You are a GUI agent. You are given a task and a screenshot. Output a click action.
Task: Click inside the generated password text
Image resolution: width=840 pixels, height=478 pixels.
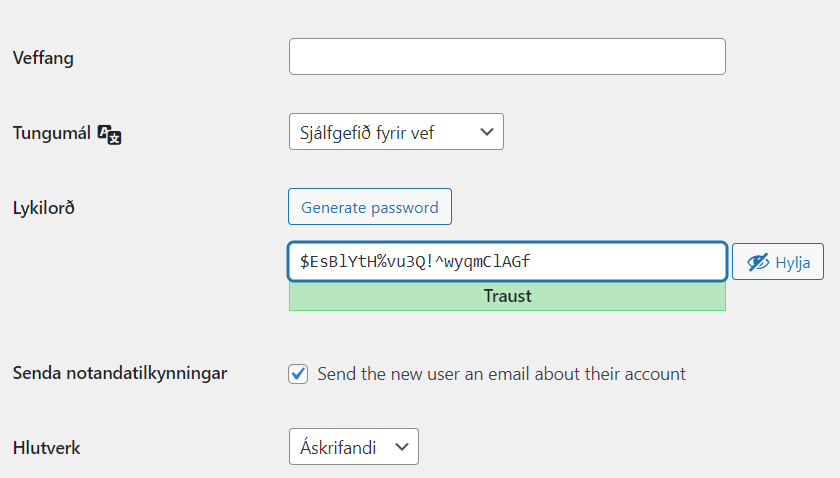pos(415,262)
